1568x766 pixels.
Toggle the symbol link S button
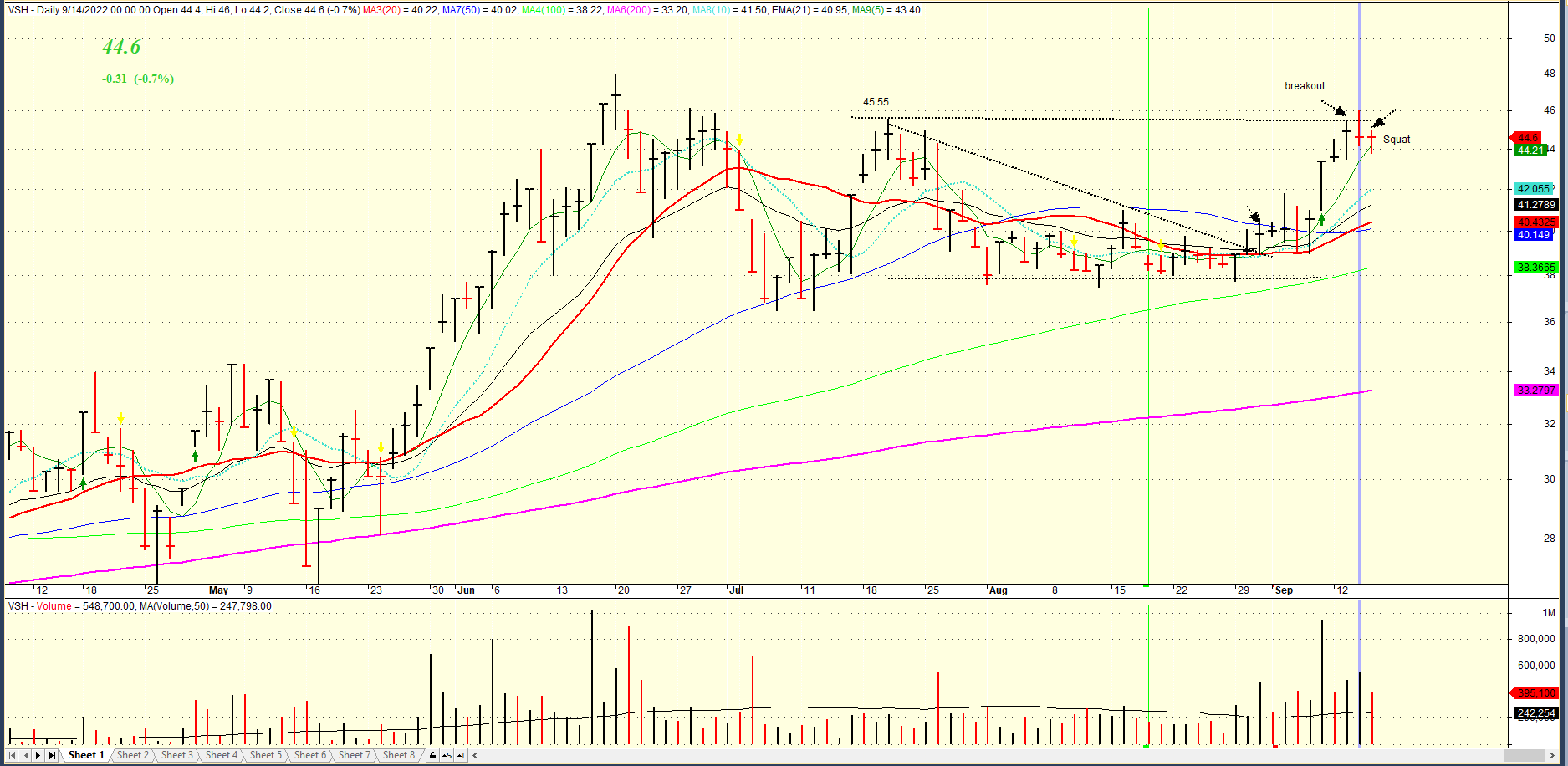click(447, 755)
